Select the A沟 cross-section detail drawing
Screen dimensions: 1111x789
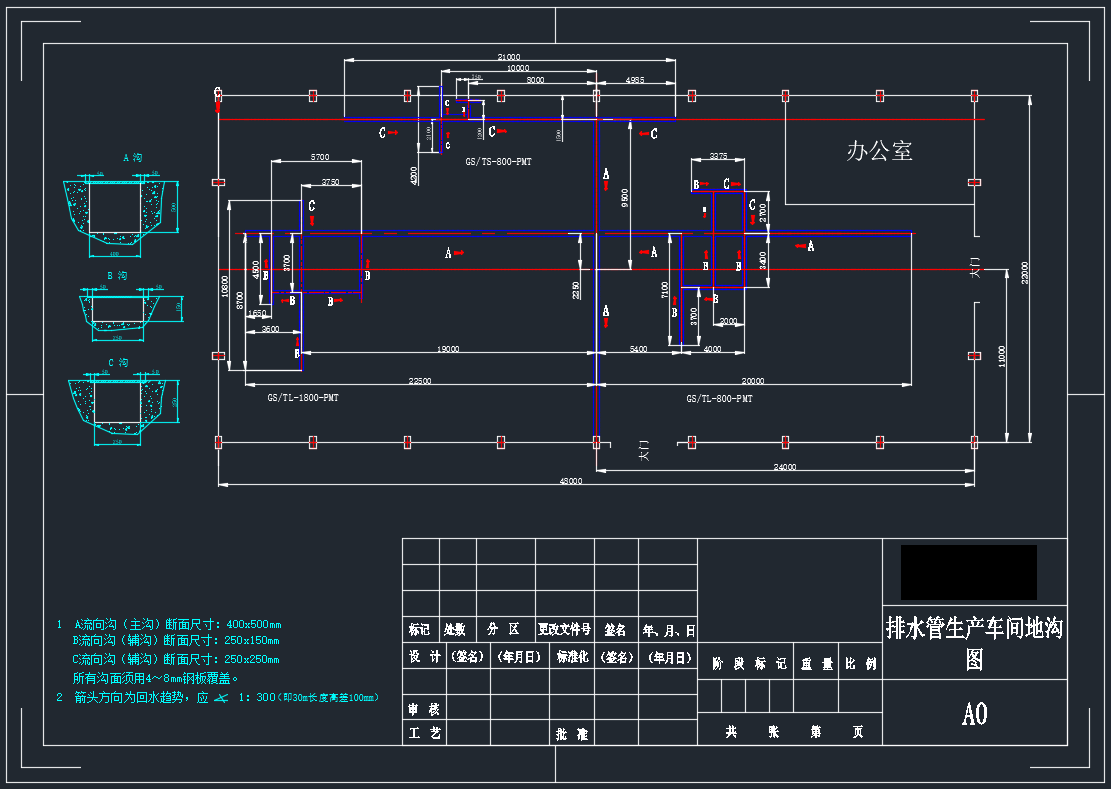tap(121, 208)
